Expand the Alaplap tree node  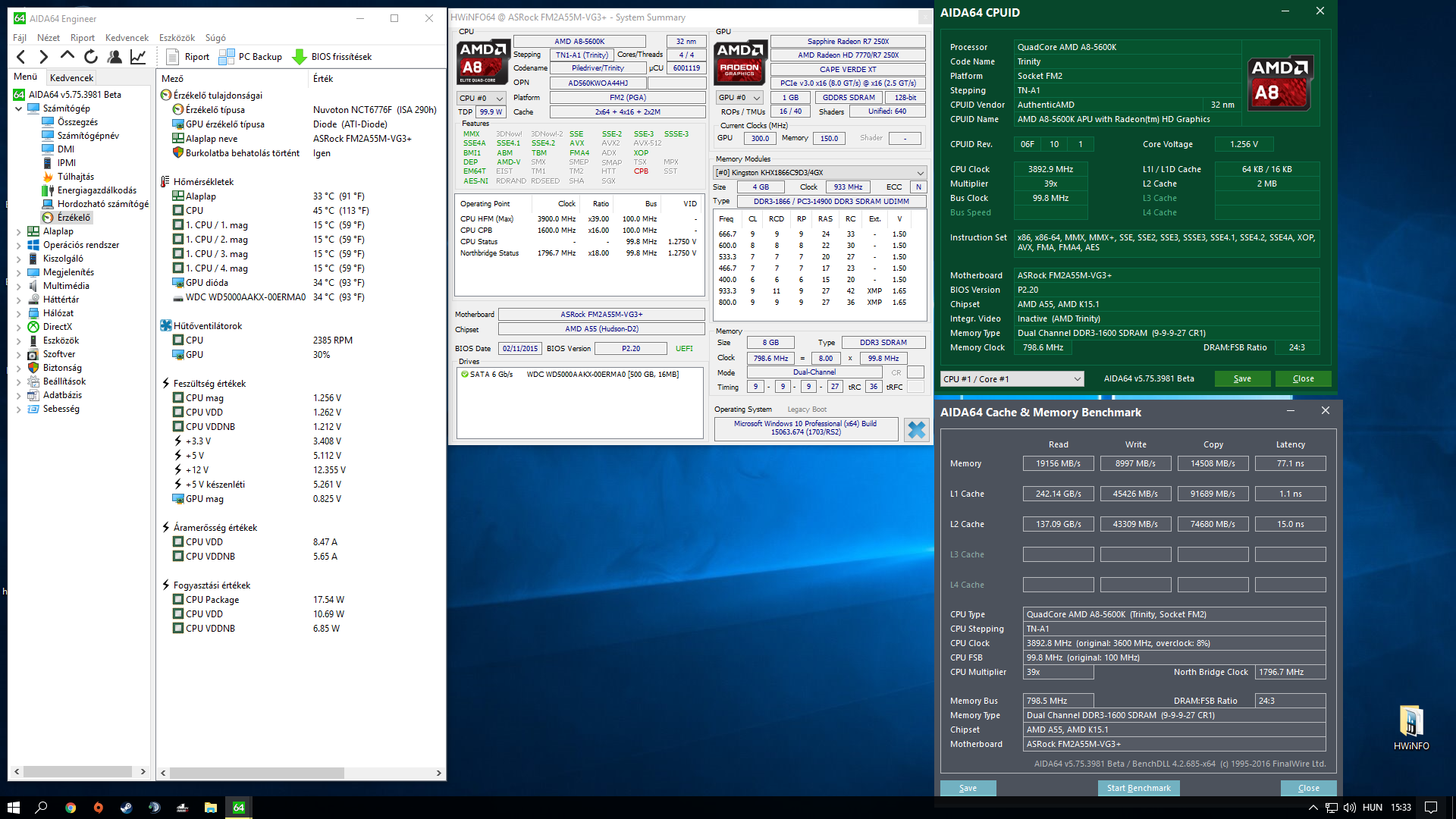point(19,231)
